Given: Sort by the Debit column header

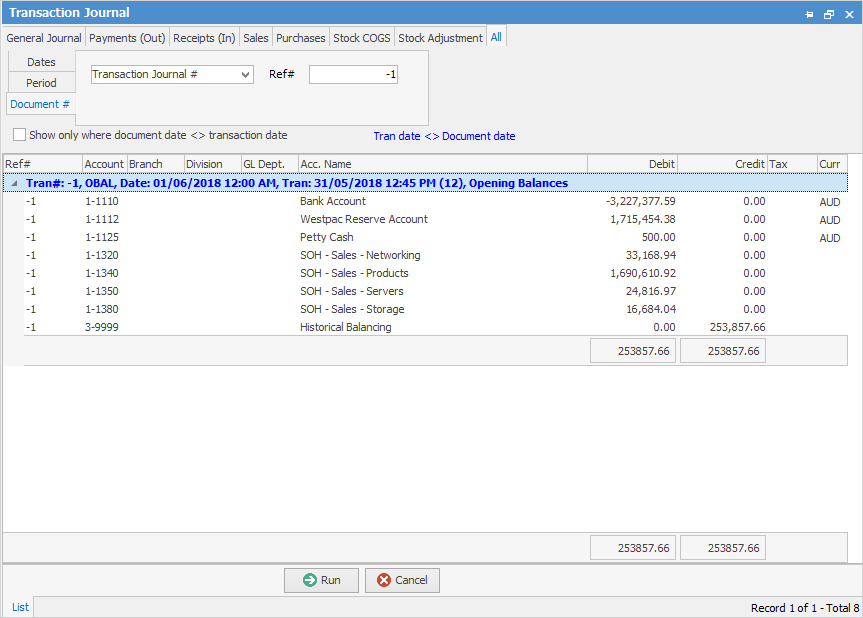Looking at the screenshot, I should tap(632, 164).
